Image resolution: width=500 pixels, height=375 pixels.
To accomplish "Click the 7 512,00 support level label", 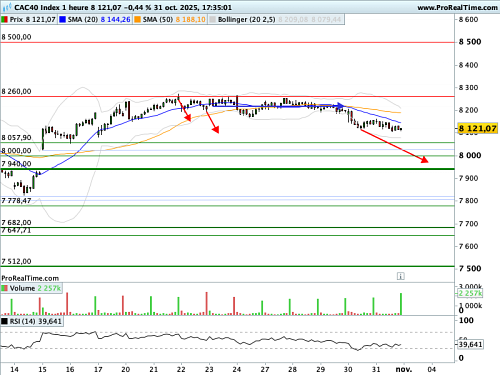I will pos(16,261).
